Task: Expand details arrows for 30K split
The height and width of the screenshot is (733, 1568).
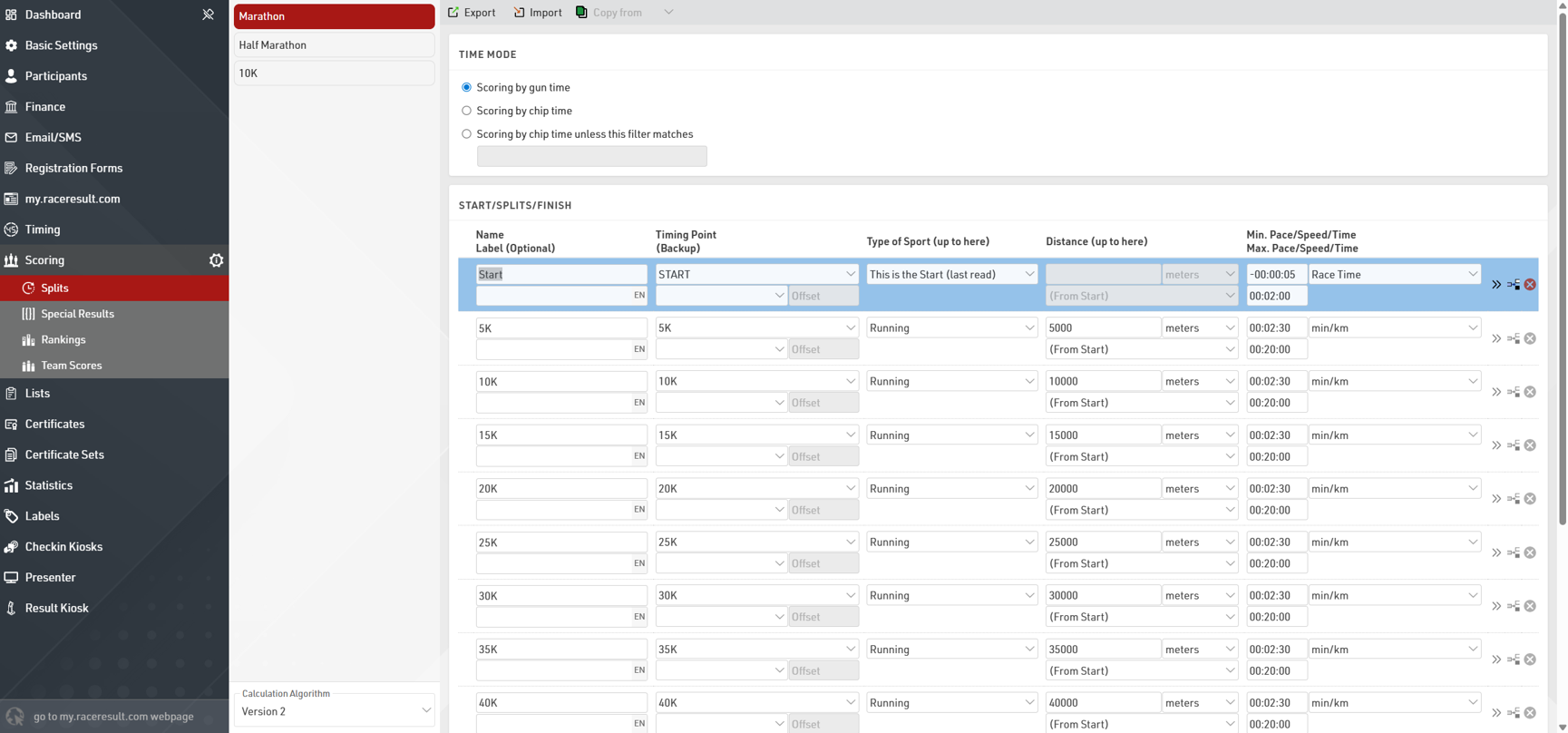Action: pos(1496,606)
